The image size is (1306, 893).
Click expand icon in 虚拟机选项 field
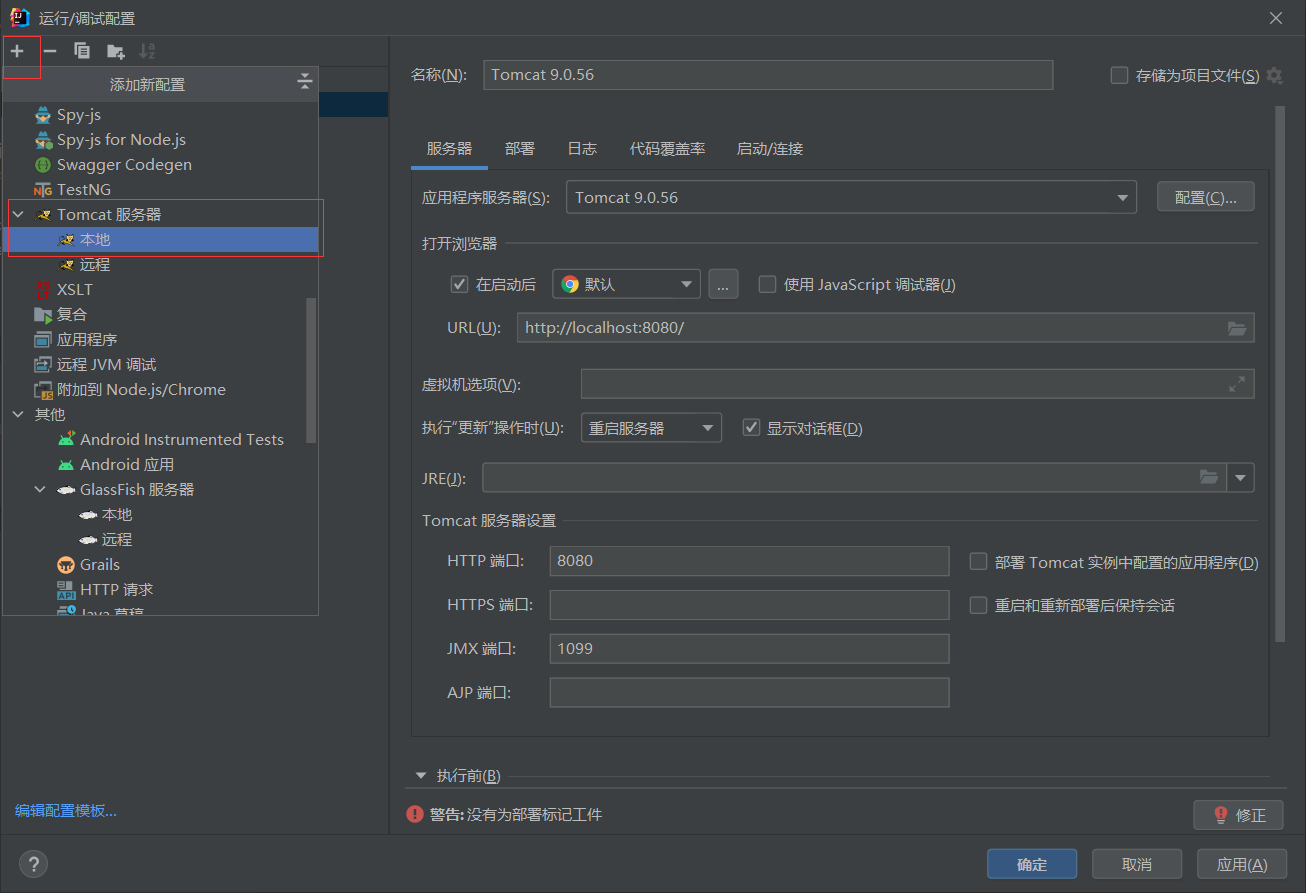click(1237, 384)
